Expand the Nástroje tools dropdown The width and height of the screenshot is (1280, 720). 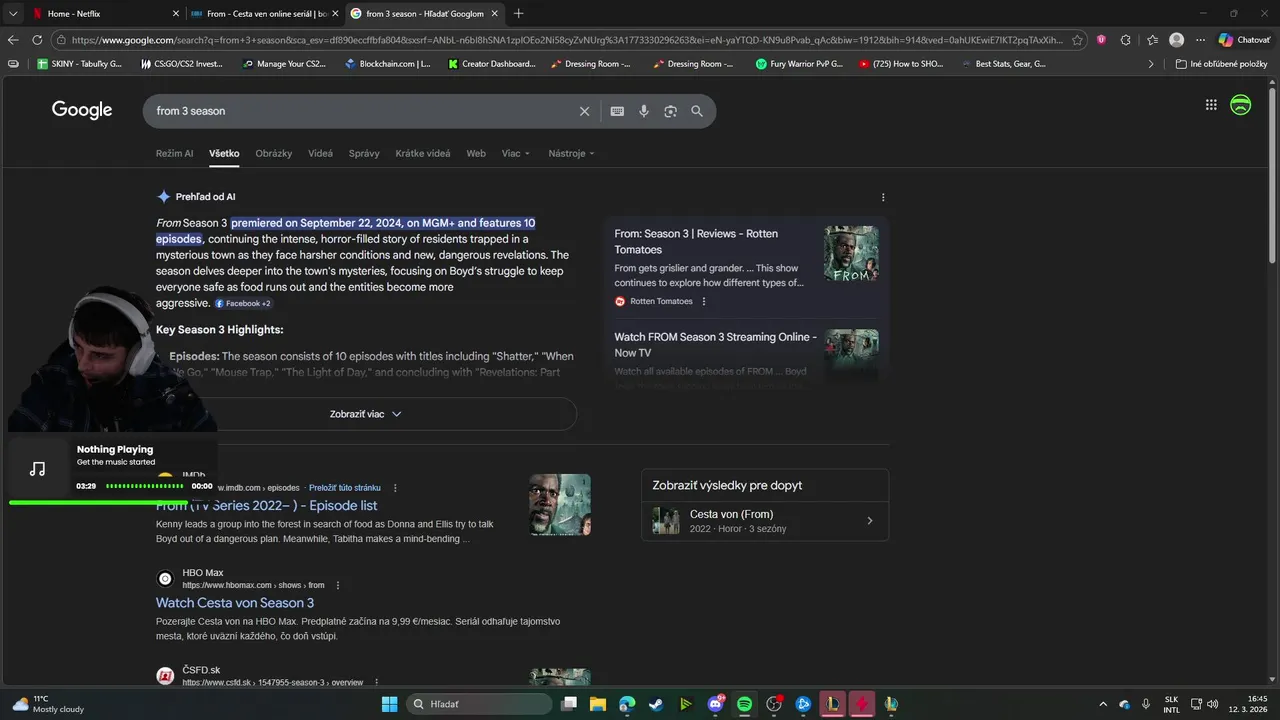[x=572, y=153]
